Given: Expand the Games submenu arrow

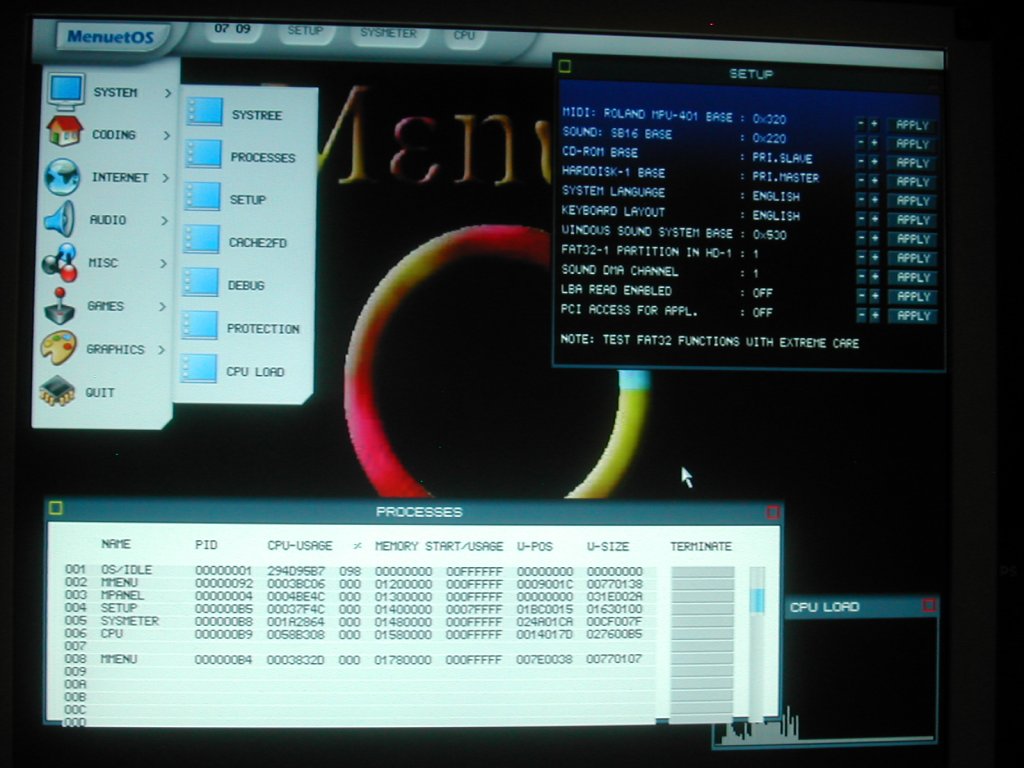Looking at the screenshot, I should (x=162, y=307).
